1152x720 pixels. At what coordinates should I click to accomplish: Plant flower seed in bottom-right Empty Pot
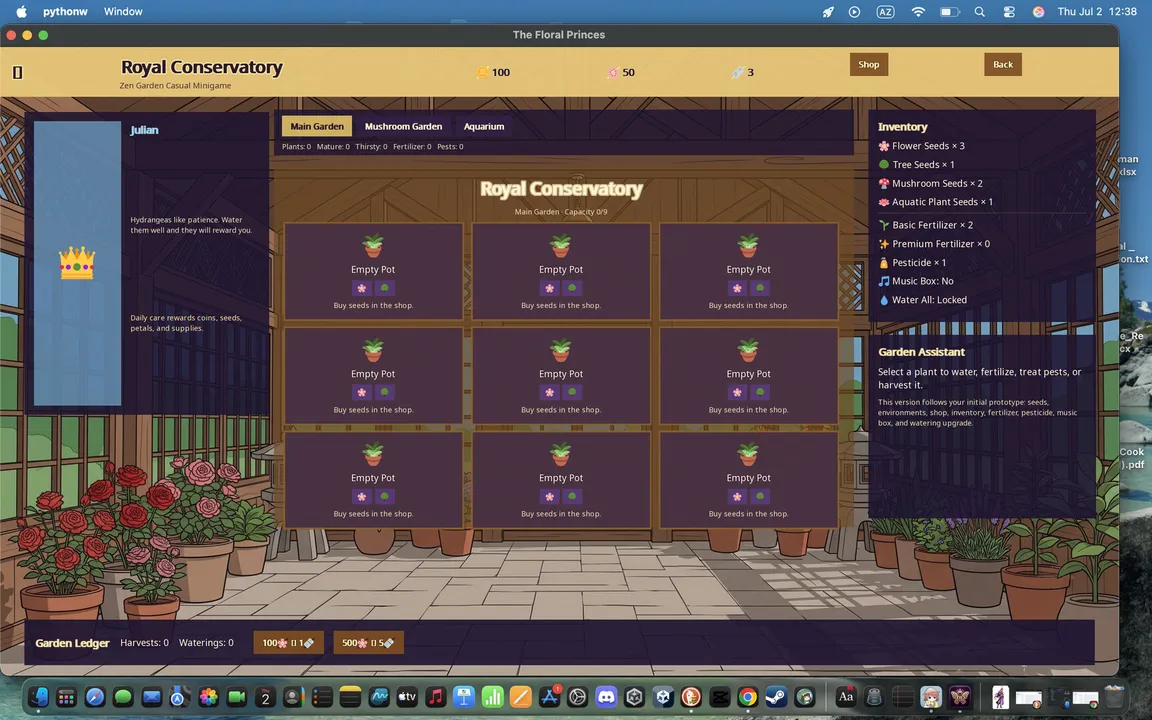[x=737, y=497]
